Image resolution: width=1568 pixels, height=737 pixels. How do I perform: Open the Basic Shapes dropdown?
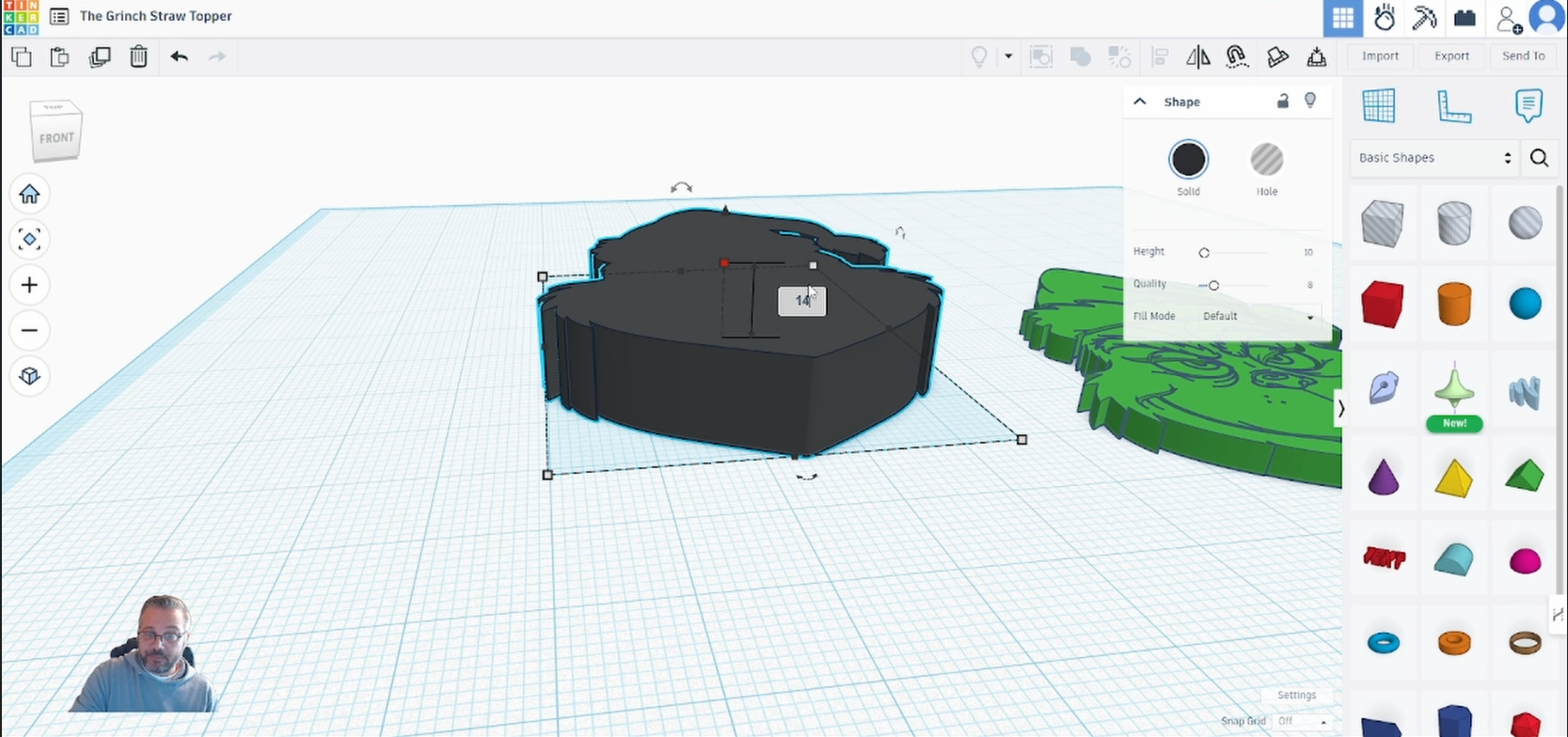click(1433, 158)
